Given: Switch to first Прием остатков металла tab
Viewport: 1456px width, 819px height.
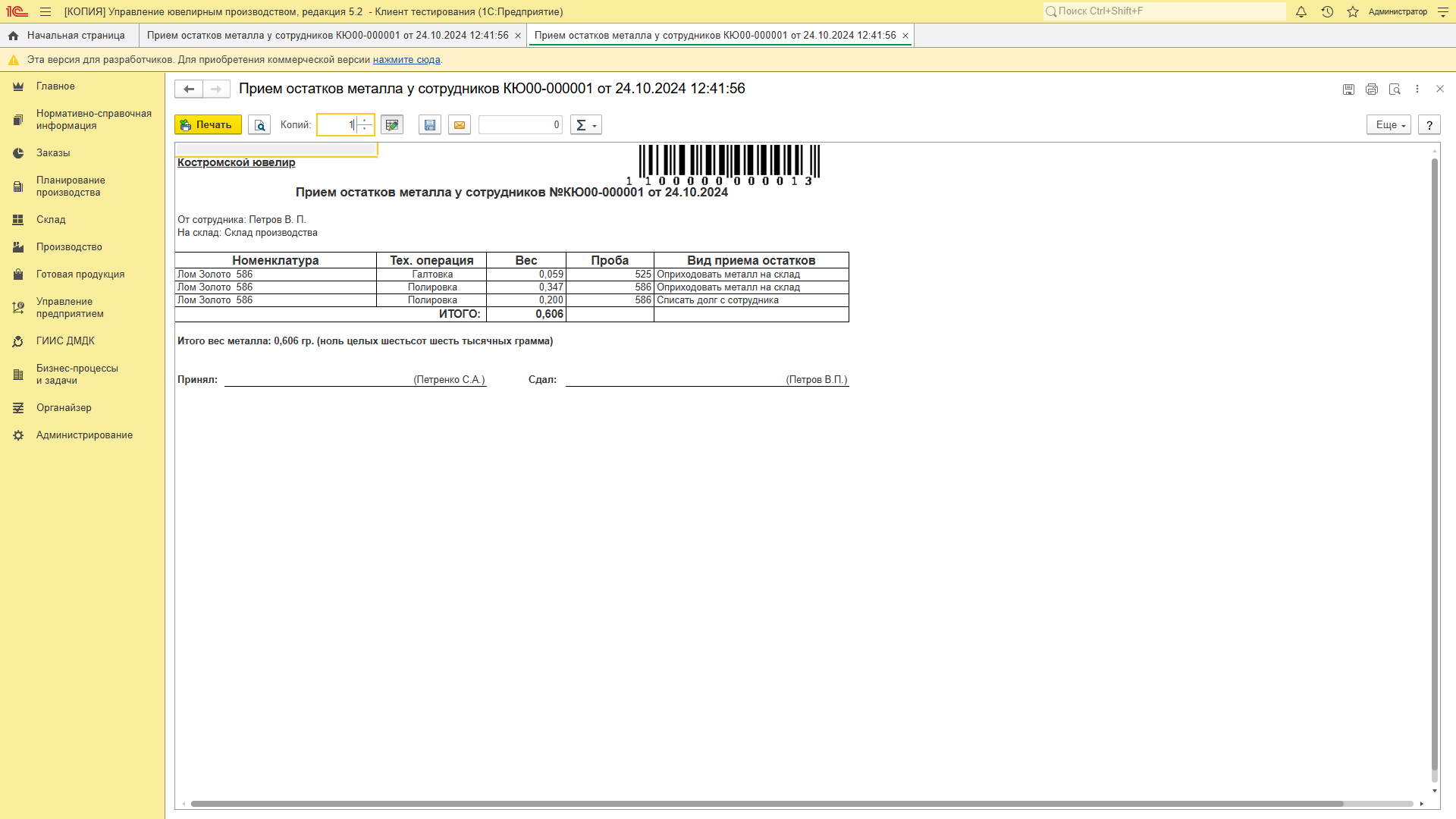Looking at the screenshot, I should (328, 36).
